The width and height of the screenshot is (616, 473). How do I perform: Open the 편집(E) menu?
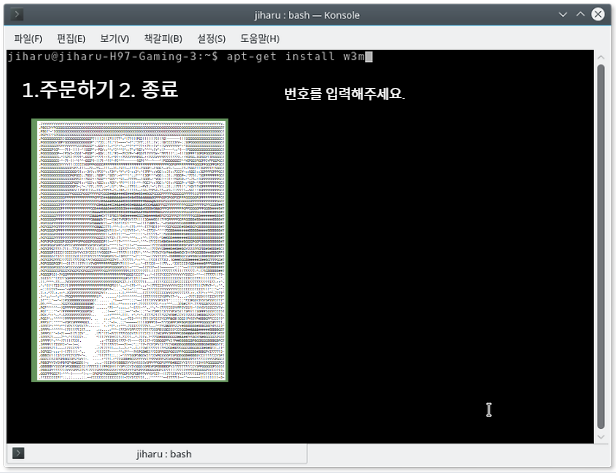point(71,38)
